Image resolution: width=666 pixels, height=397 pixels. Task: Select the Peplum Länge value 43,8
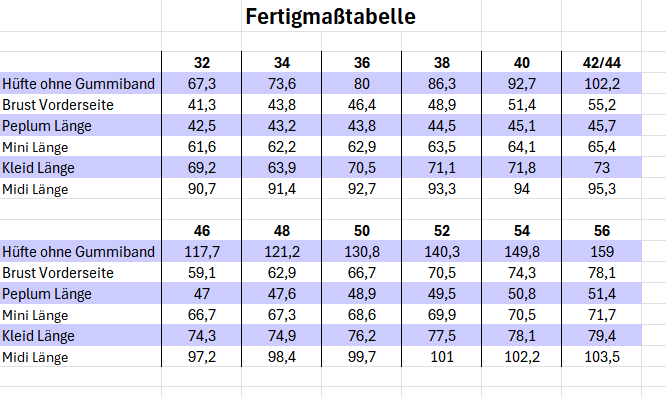362,126
